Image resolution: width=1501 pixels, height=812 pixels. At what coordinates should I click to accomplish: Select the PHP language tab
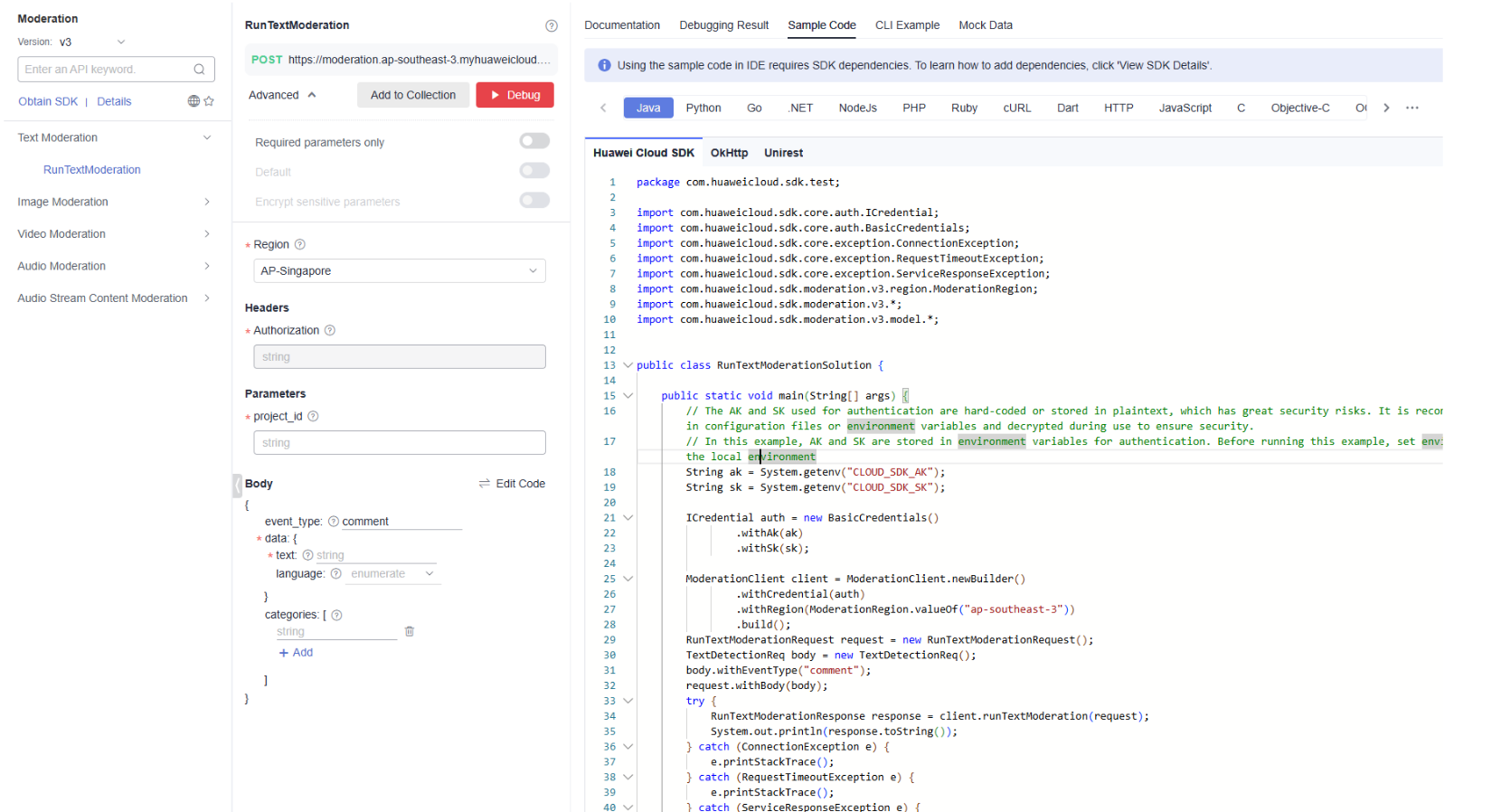tap(914, 108)
